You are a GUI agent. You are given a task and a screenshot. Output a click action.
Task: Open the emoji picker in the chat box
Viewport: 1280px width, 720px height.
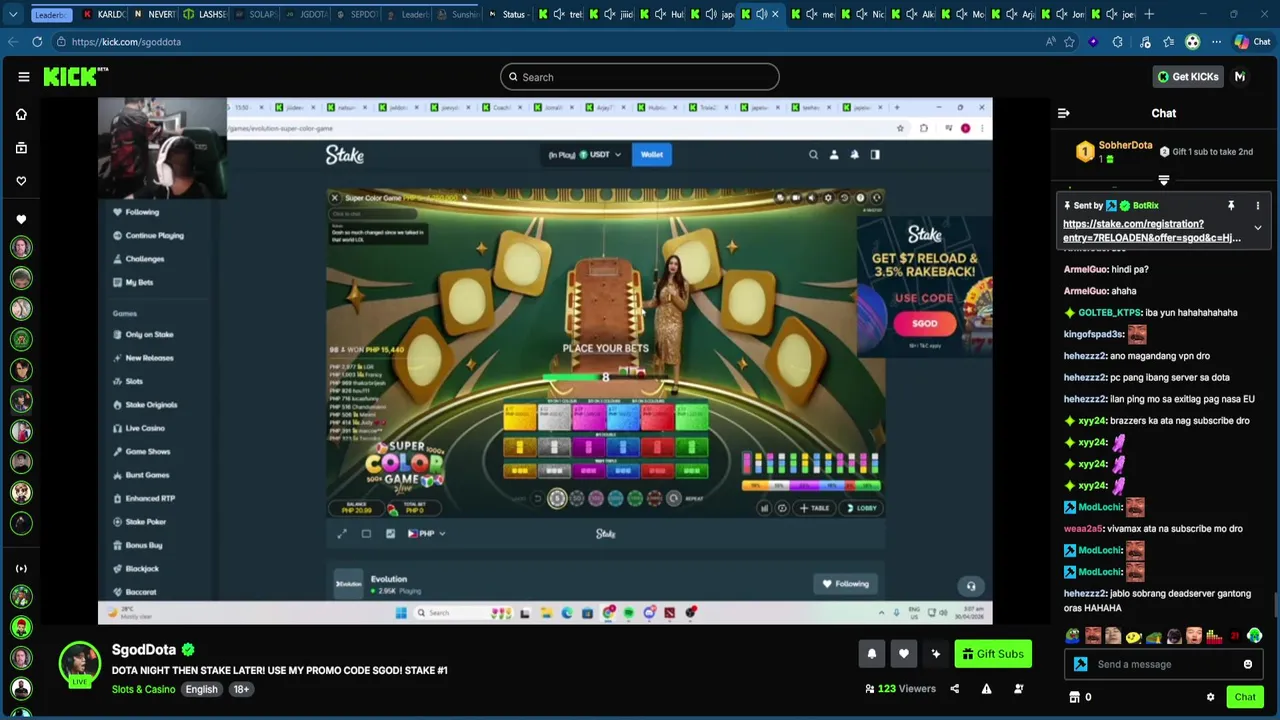point(1248,664)
